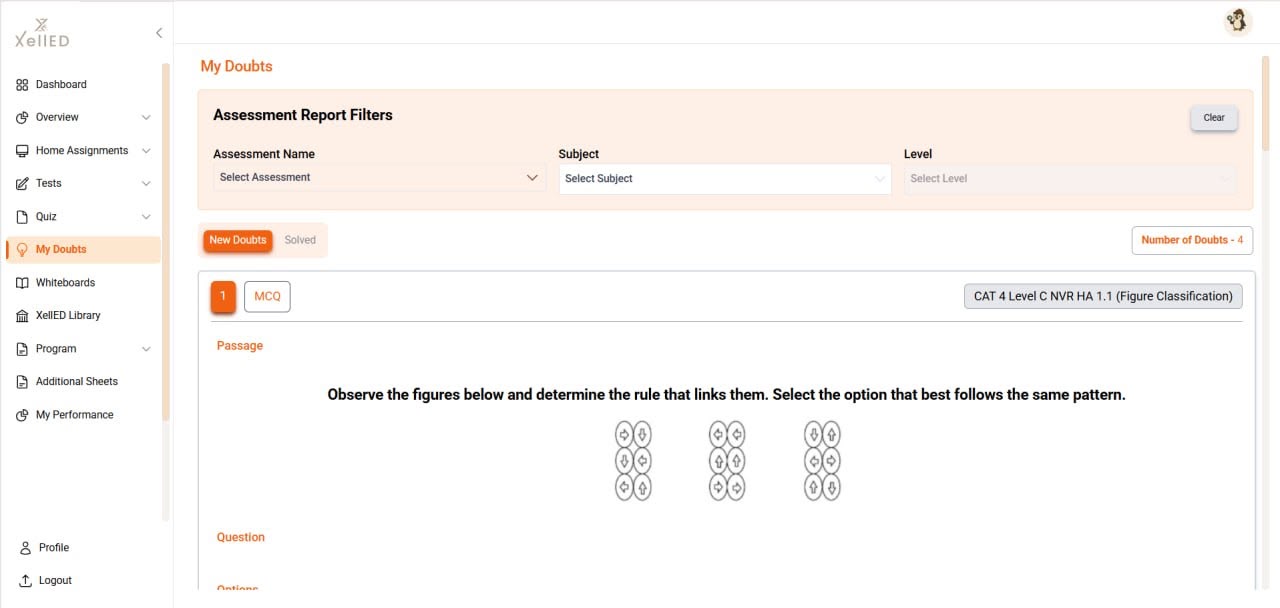Click the page vertical scrollbar

[1266, 104]
